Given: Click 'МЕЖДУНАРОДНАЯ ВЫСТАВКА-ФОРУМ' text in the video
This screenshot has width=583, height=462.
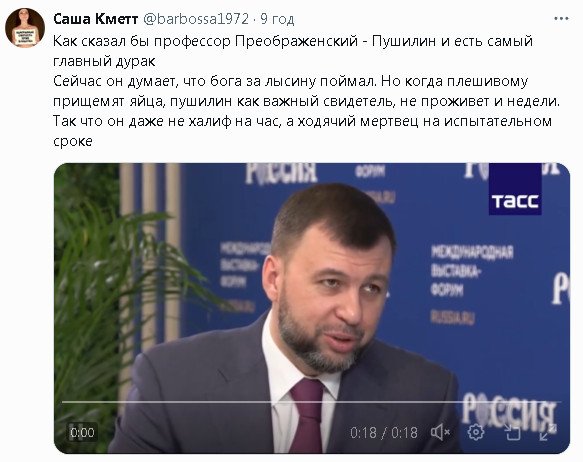Looking at the screenshot, I should pyautogui.click(x=472, y=271).
